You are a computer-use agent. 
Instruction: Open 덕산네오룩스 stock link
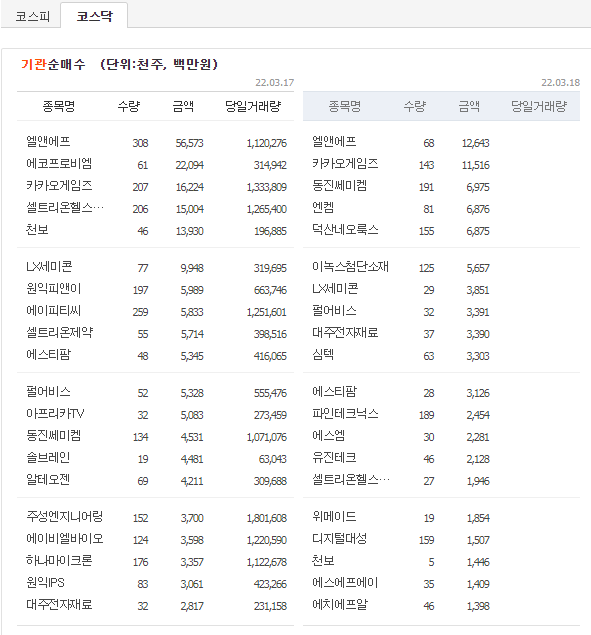(x=345, y=229)
